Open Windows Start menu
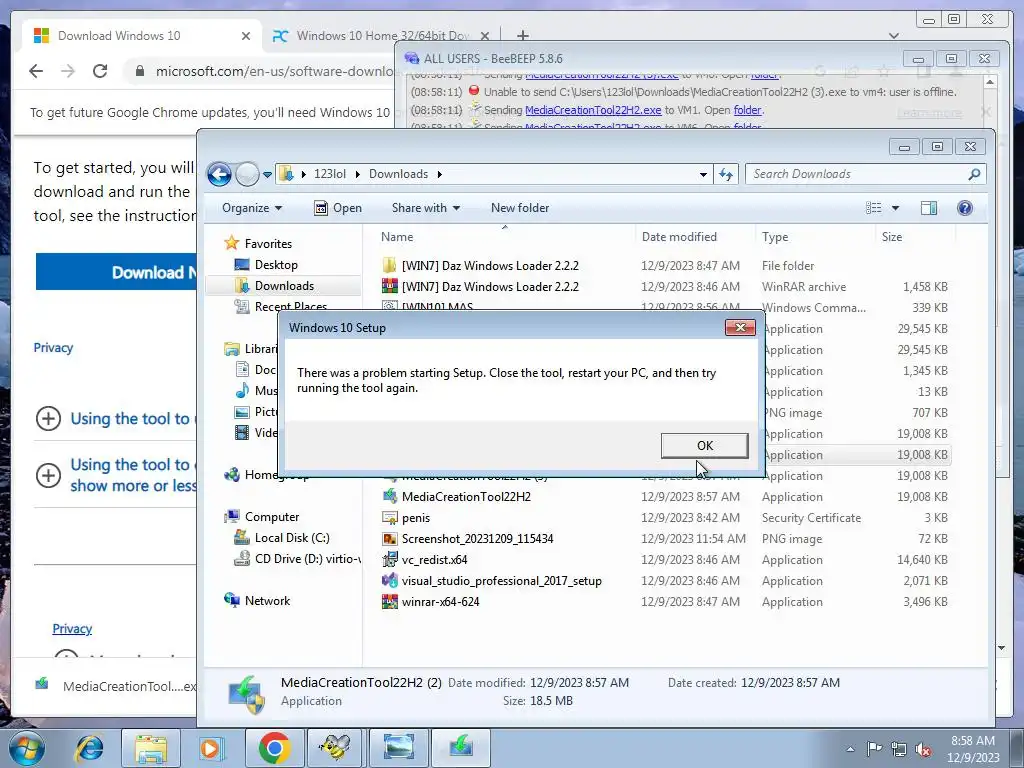 (x=26, y=748)
